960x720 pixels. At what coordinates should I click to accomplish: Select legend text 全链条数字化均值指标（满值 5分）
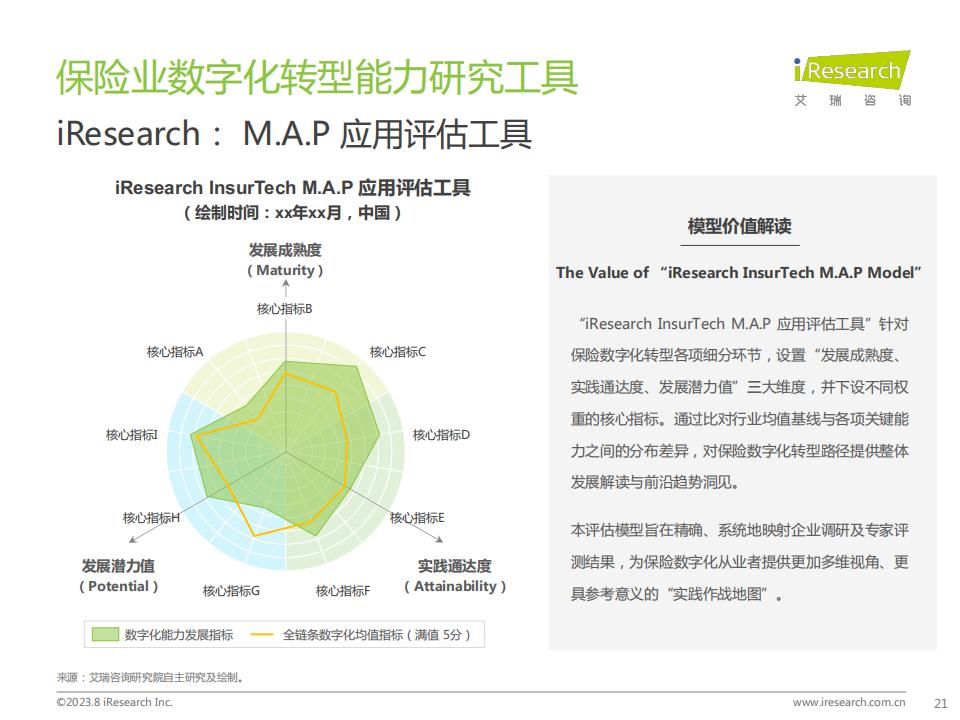click(x=377, y=635)
